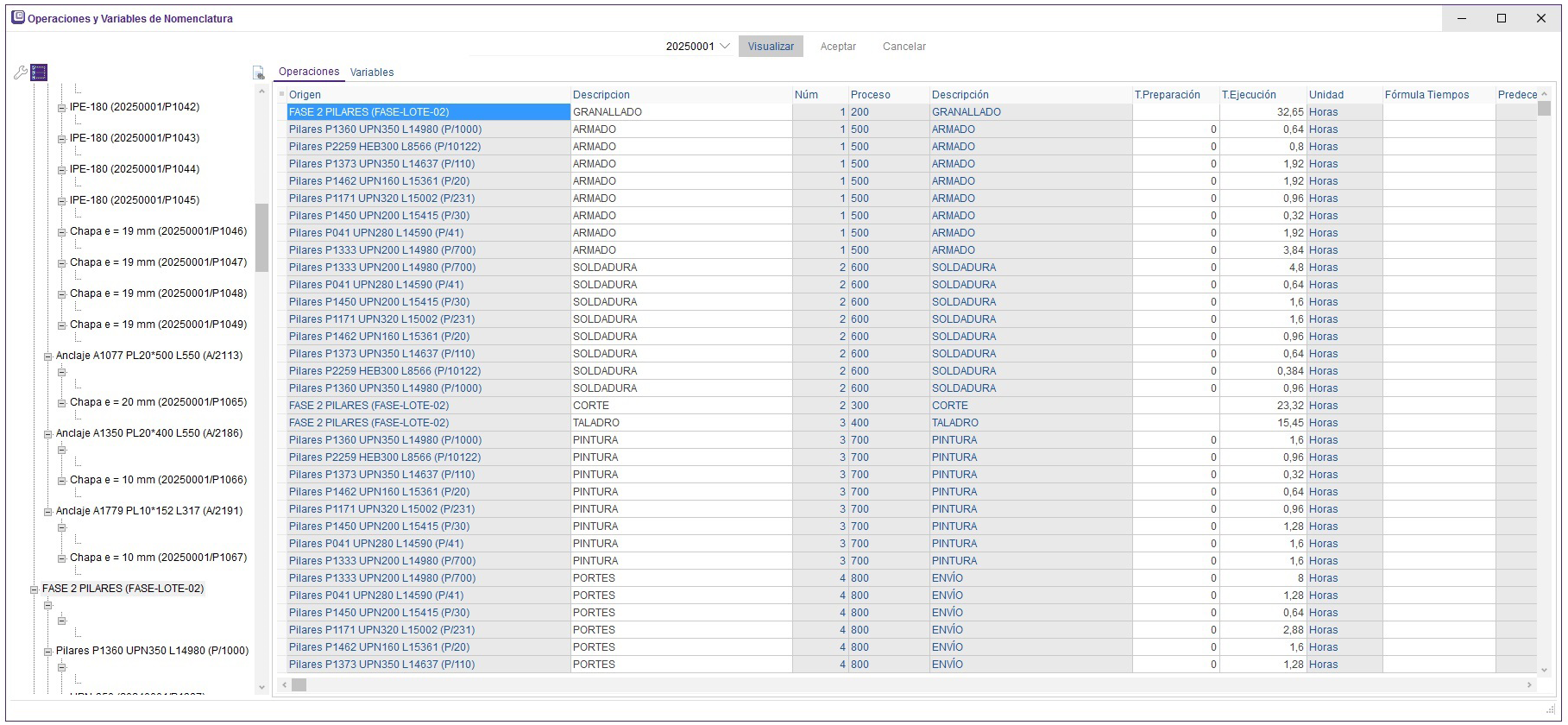Collapse the Anclaje A1077 PL20*500 node
Screen dimensions: 1568x725
(x=48, y=356)
